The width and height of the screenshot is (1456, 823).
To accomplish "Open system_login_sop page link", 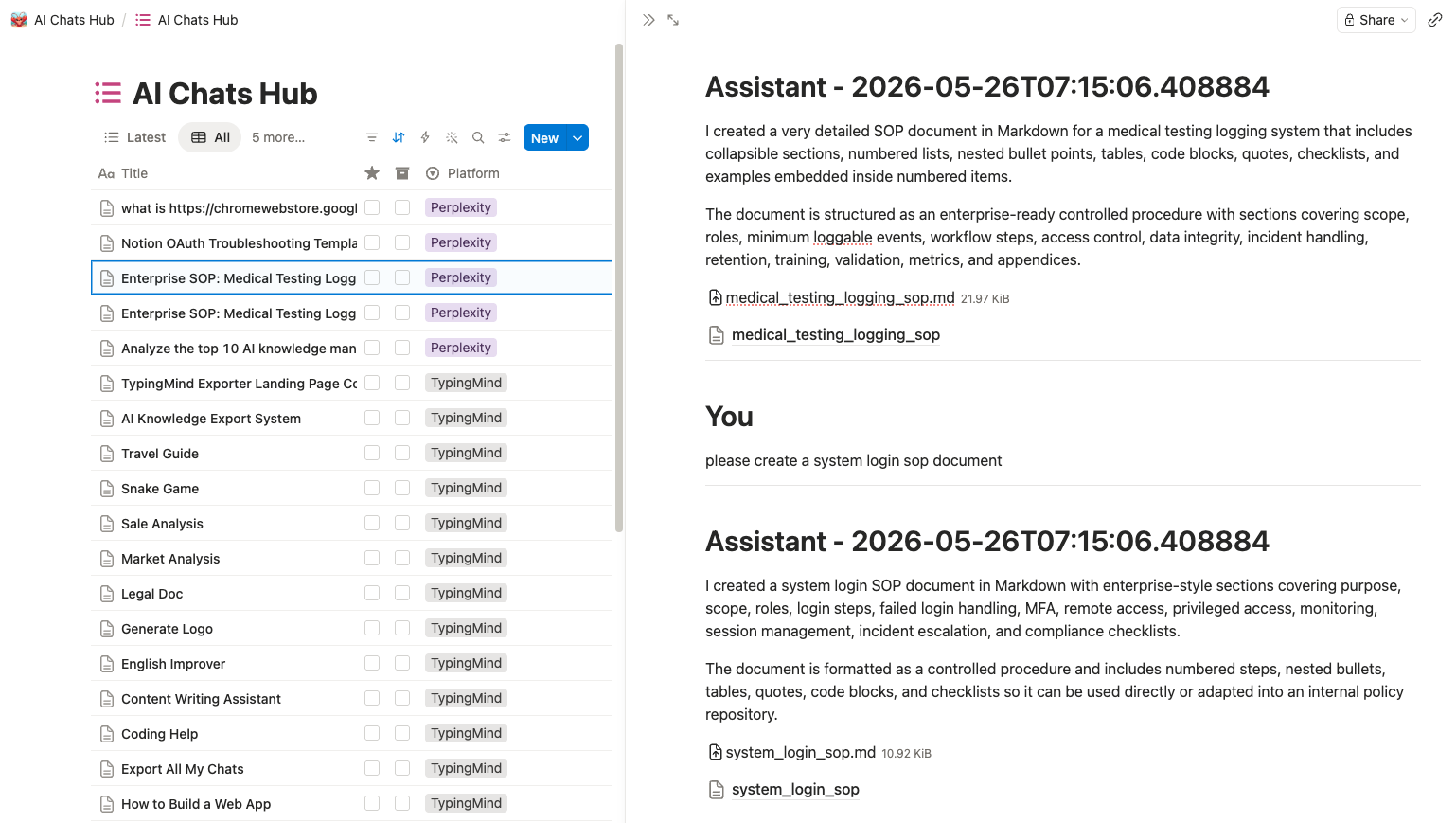I will coord(795,790).
